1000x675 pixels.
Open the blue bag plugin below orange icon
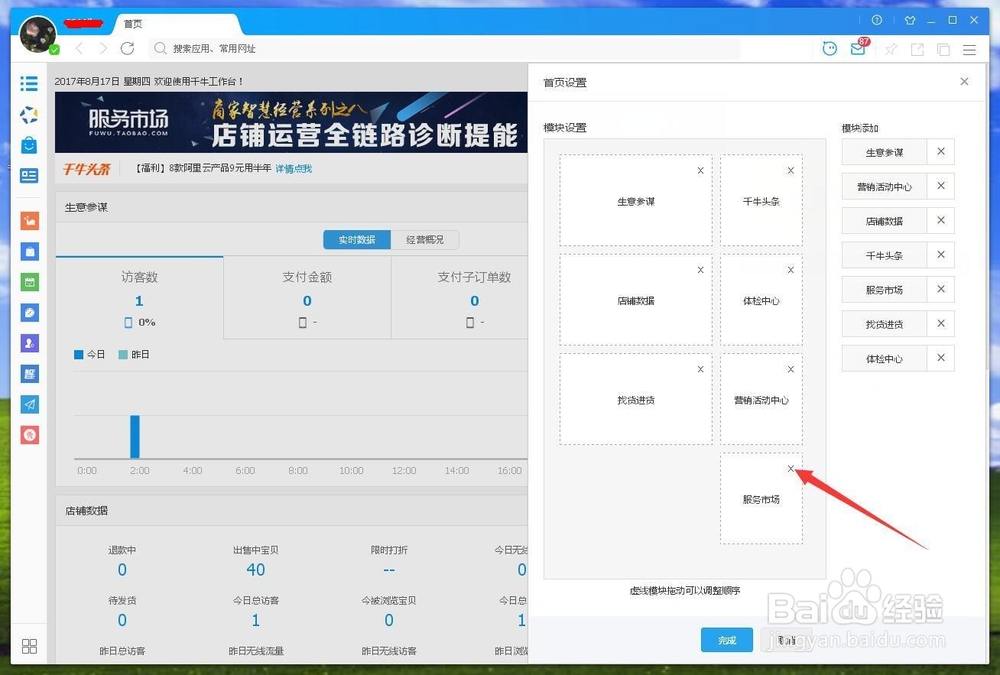[x=29, y=251]
